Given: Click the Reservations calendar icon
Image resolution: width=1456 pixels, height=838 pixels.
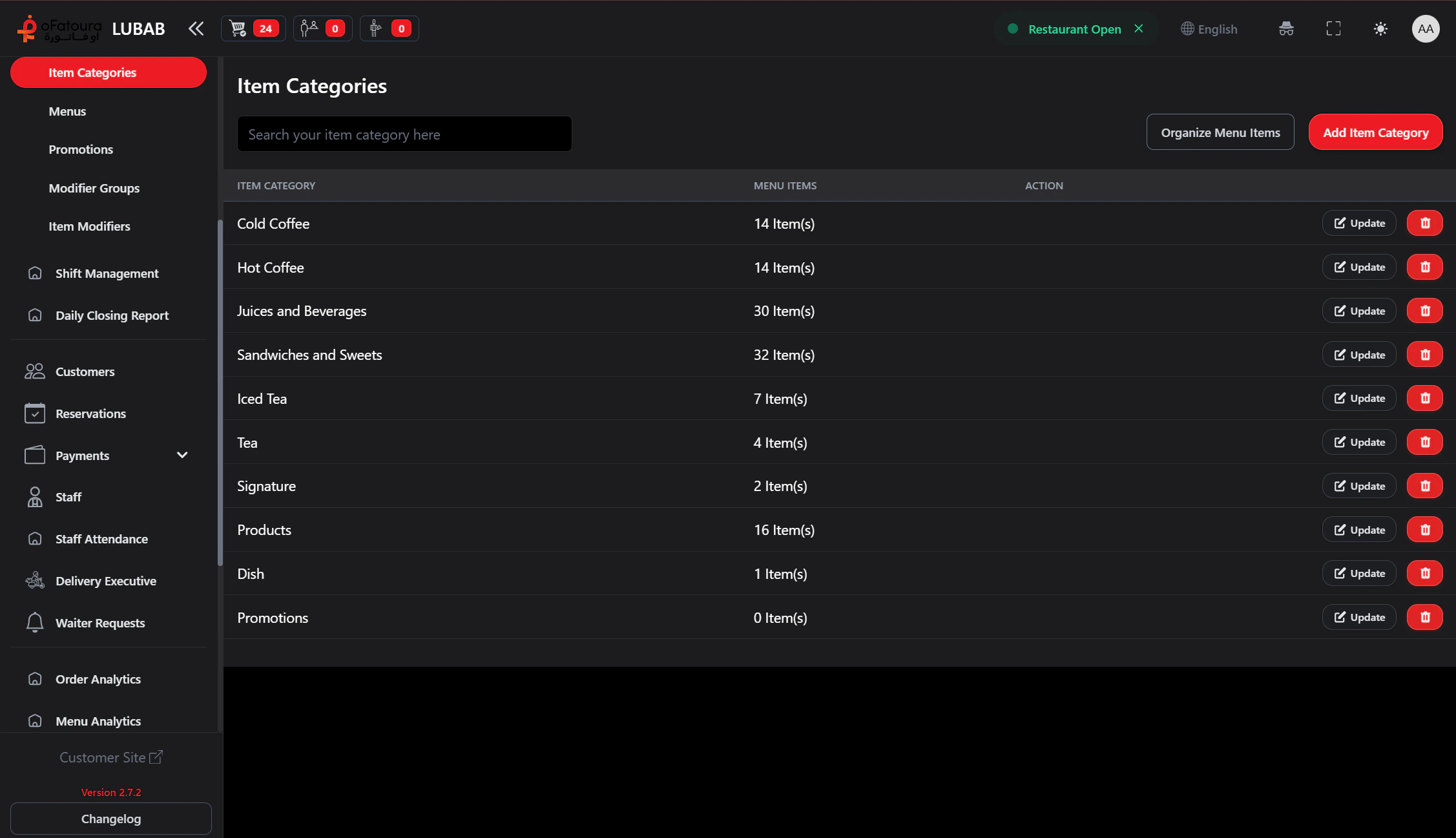Looking at the screenshot, I should 35,414.
